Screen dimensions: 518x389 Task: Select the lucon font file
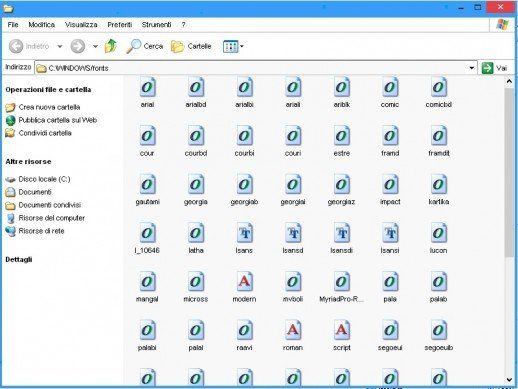pyautogui.click(x=438, y=239)
